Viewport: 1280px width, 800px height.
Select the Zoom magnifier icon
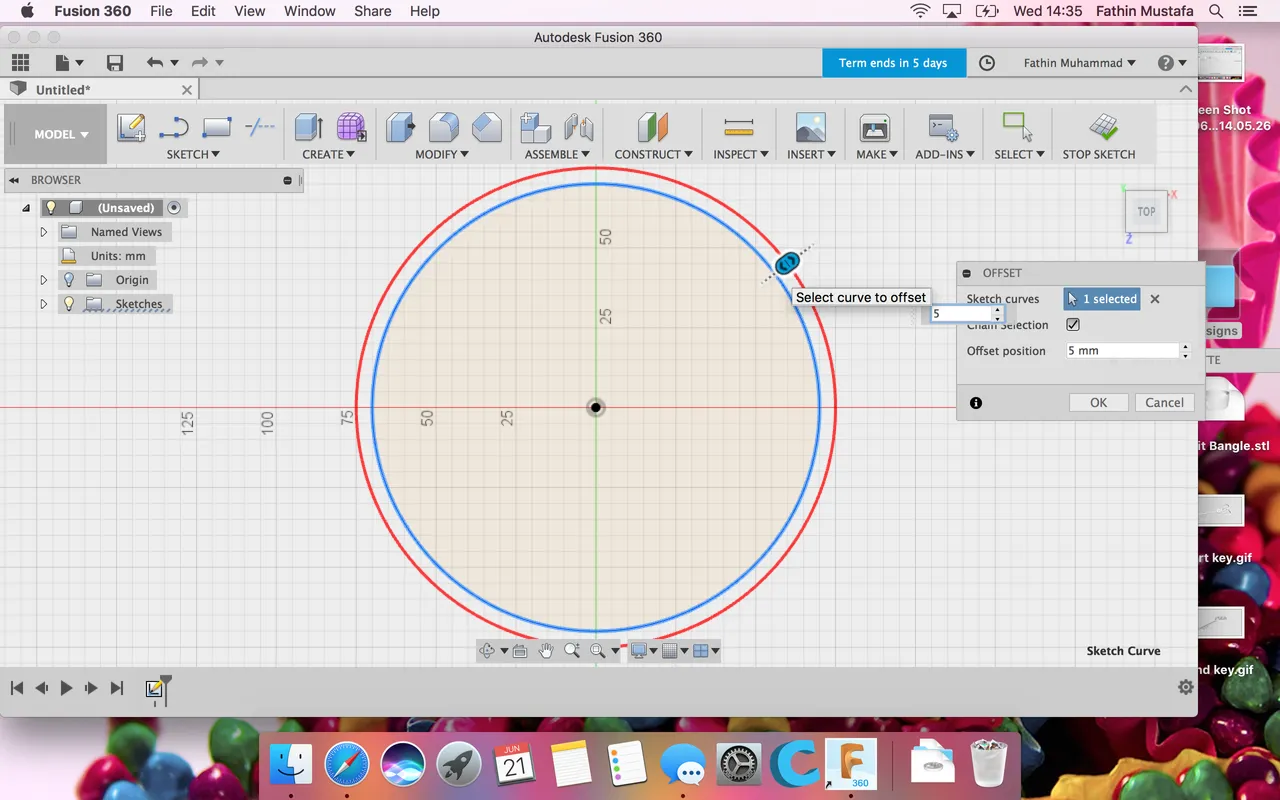(572, 651)
